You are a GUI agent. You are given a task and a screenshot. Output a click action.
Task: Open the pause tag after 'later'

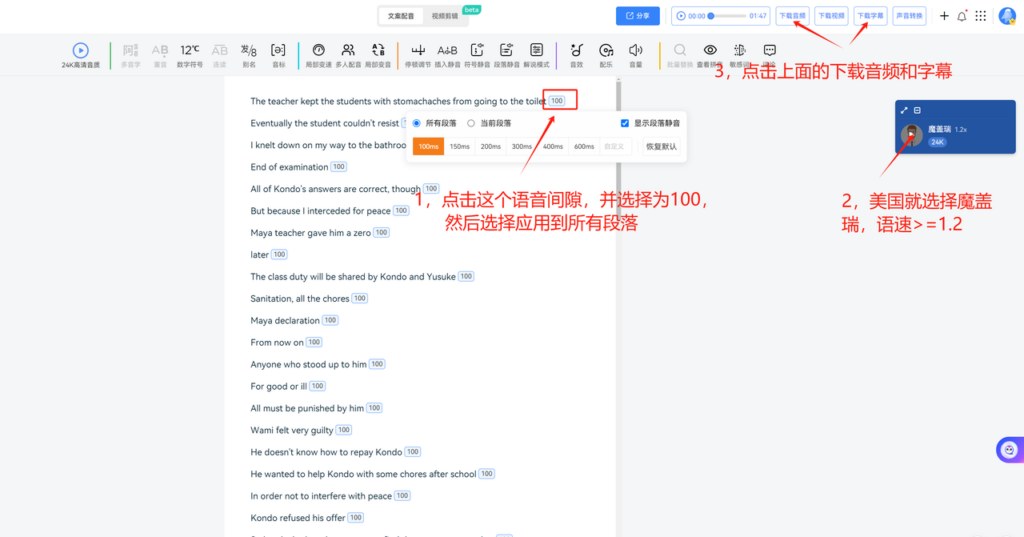point(280,254)
